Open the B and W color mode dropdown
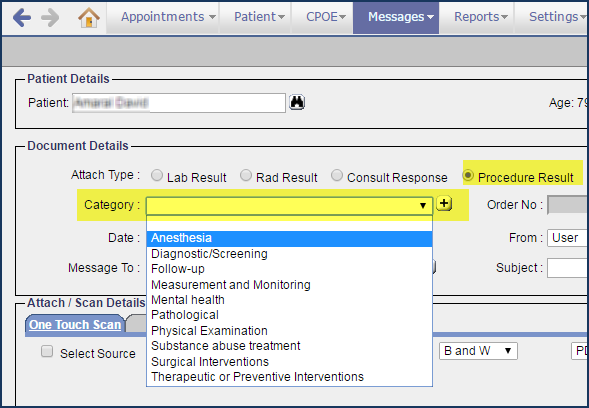The width and height of the screenshot is (589, 408). (478, 351)
